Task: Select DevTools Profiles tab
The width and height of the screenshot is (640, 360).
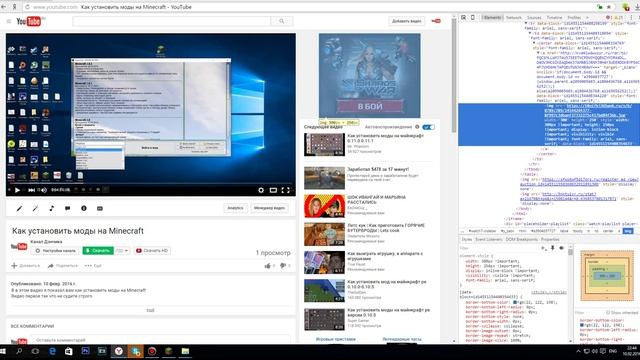Action: (574, 18)
